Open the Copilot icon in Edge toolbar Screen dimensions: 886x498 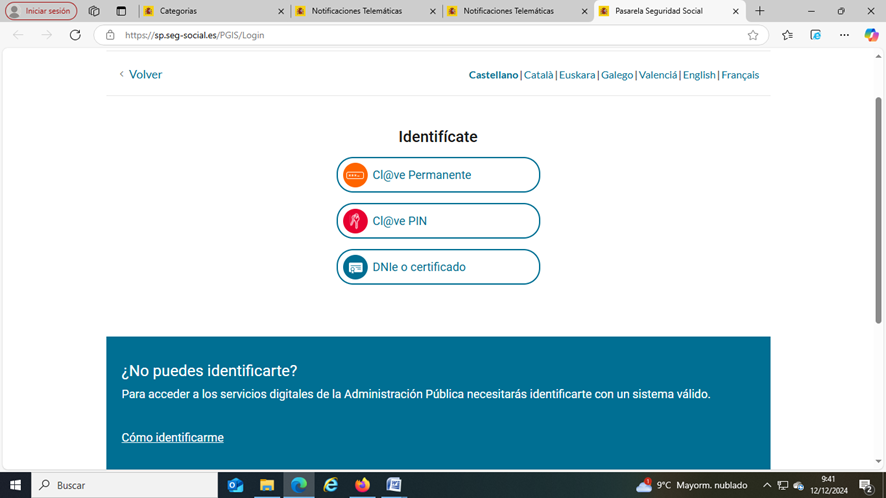(x=871, y=35)
